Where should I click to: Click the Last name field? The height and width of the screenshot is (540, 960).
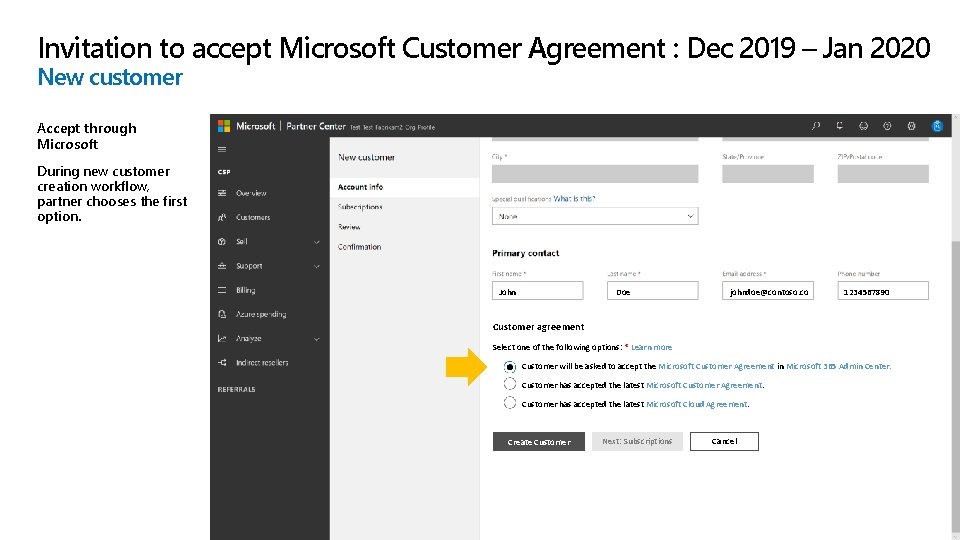(x=653, y=291)
